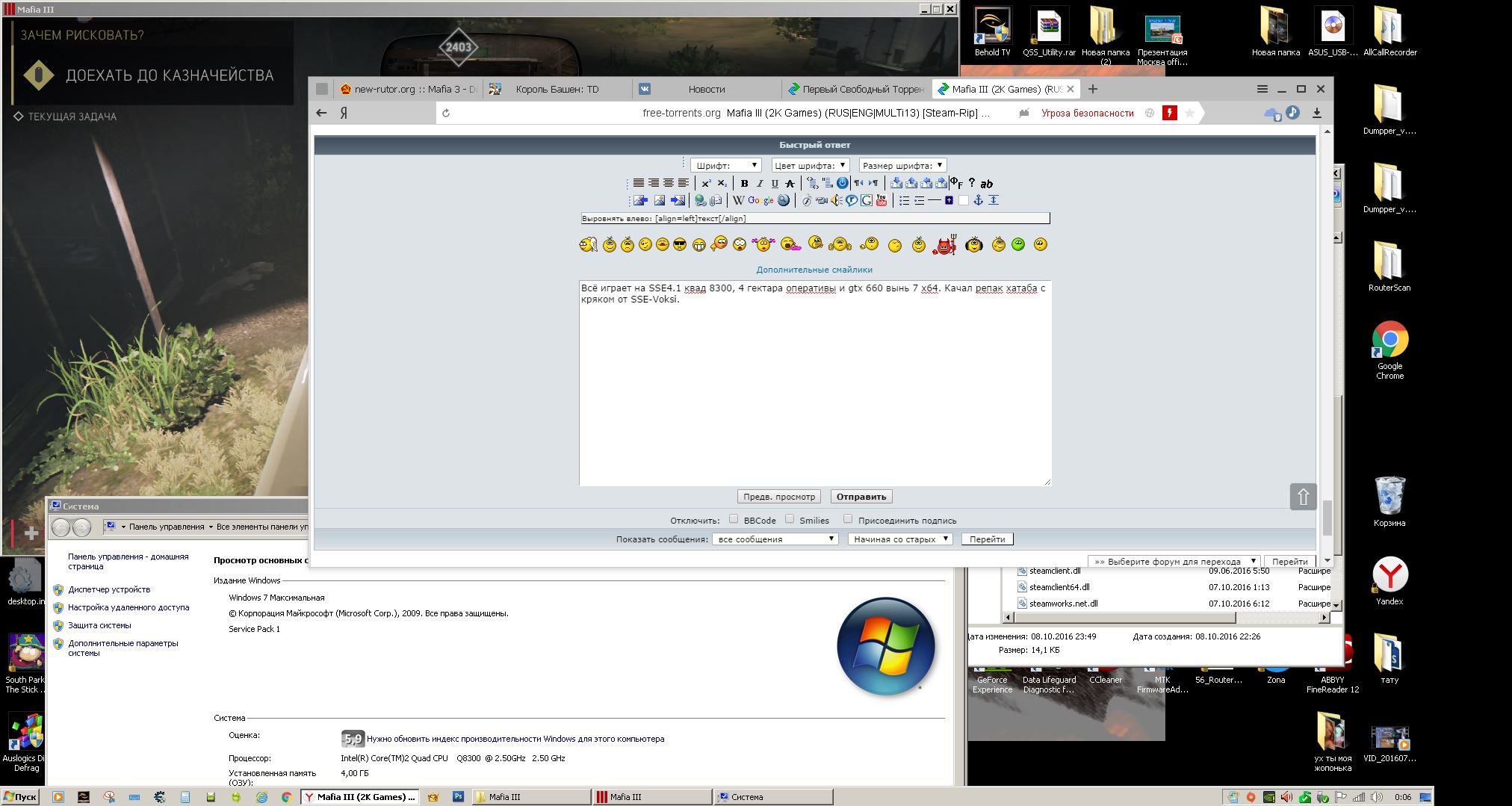The height and width of the screenshot is (806, 1512).
Task: Open the 'Шрифт' font dropdown
Action: [726, 165]
